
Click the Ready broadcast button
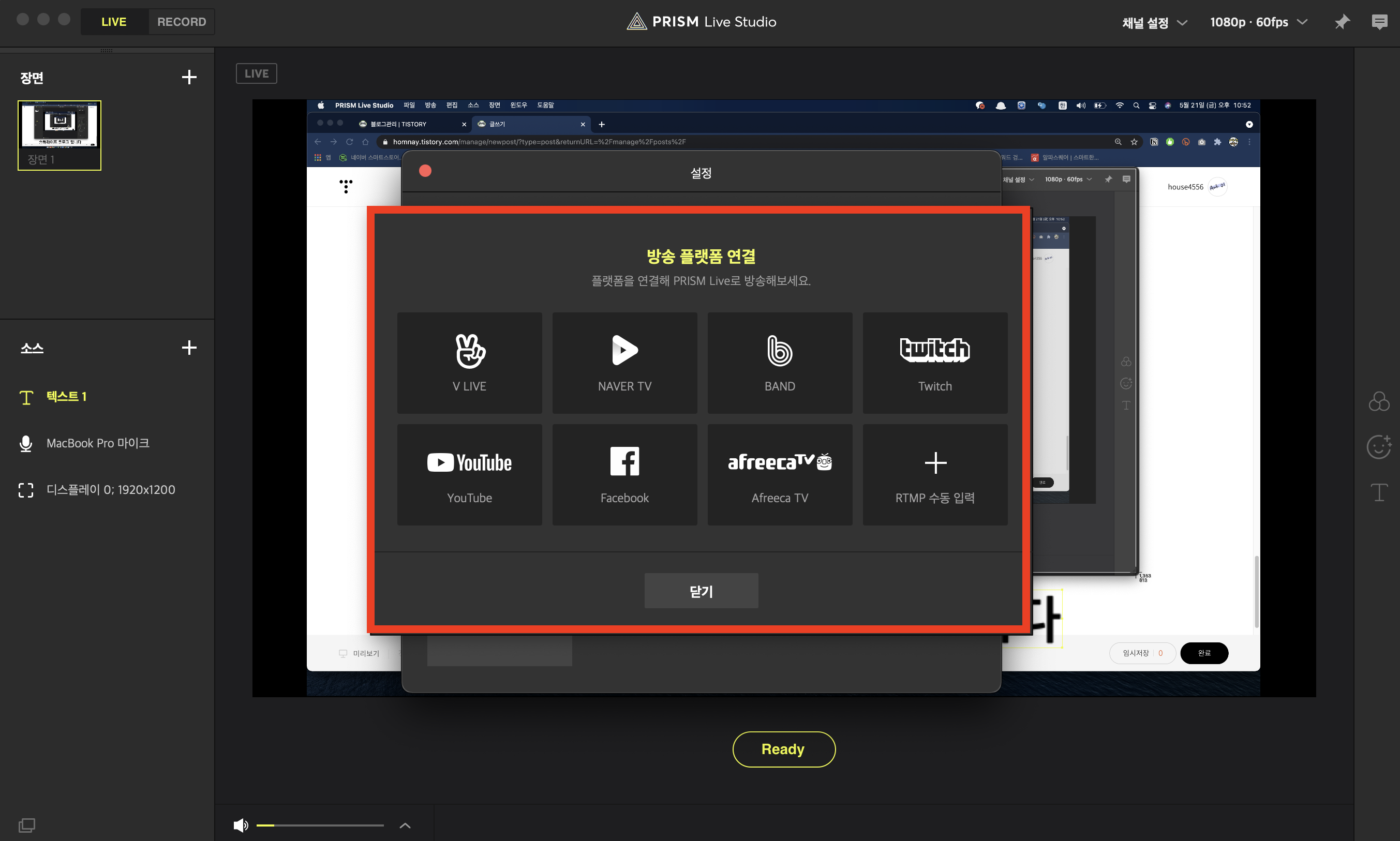[783, 749]
